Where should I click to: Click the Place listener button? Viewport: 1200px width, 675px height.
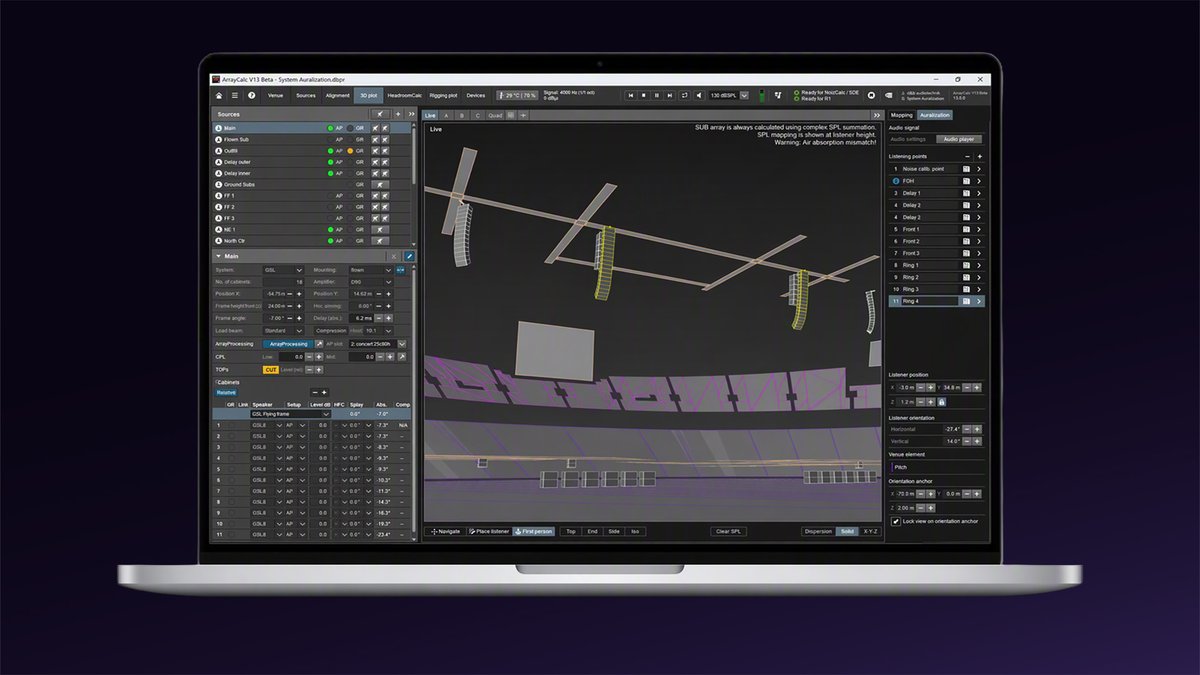(x=488, y=531)
